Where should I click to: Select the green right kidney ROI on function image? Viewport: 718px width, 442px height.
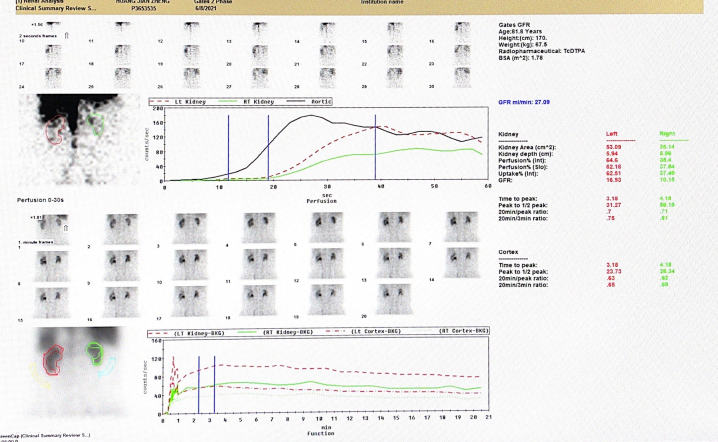pyautogui.click(x=95, y=354)
